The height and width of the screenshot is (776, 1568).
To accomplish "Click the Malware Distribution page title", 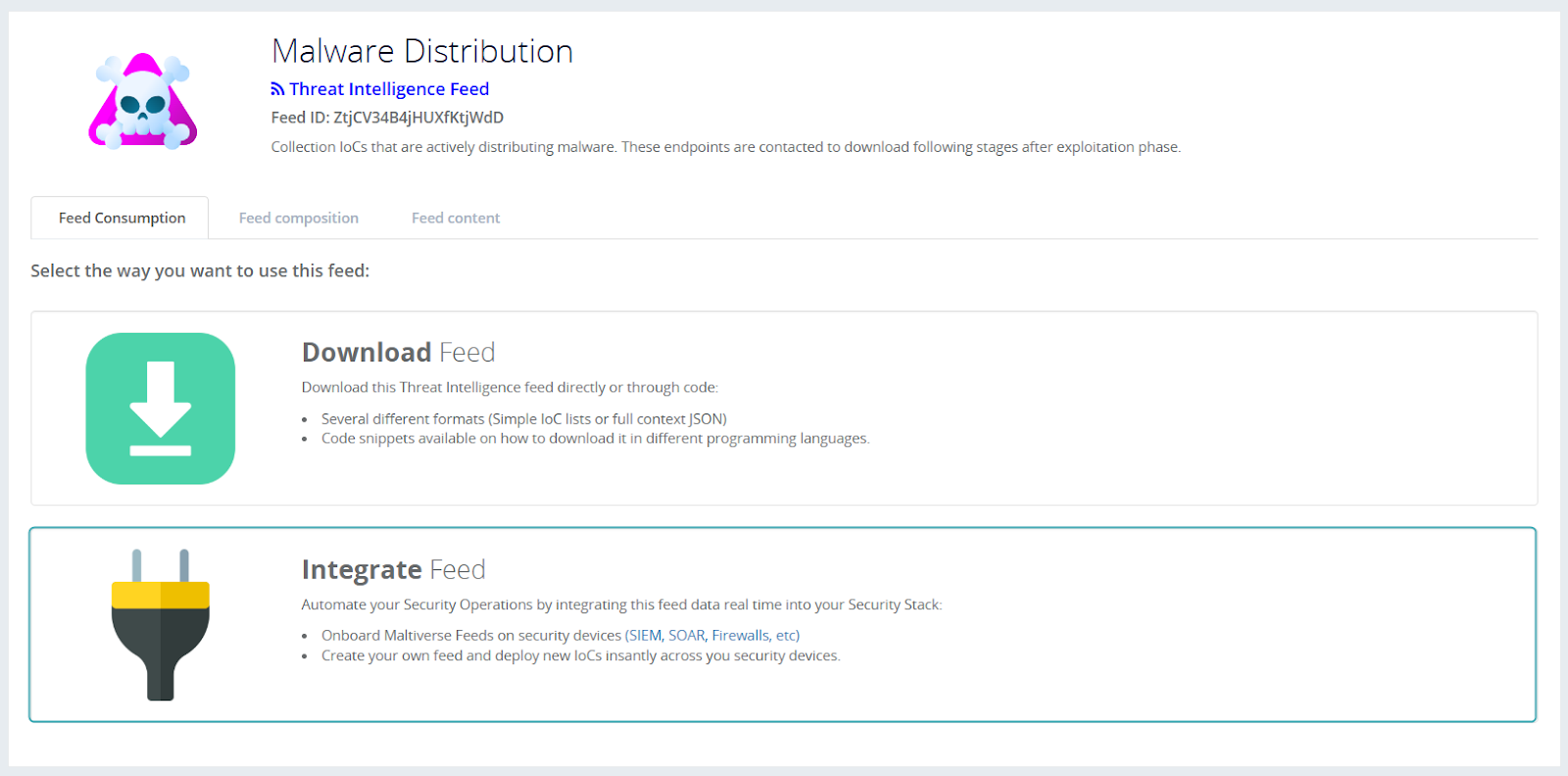I will click(421, 51).
